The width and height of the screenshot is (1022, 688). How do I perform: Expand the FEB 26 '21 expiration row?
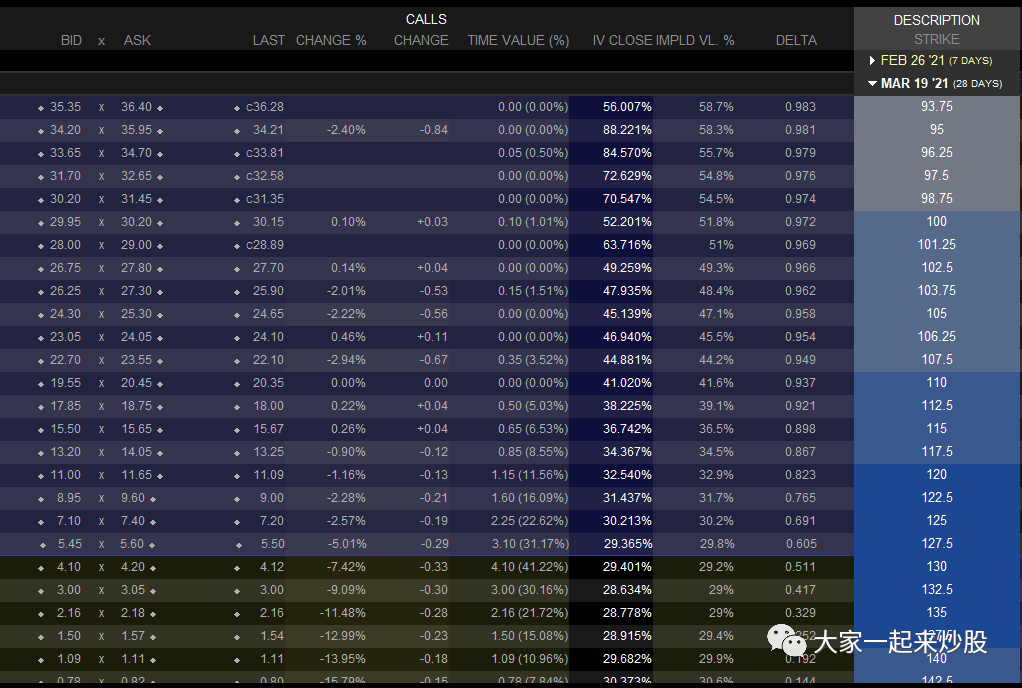click(x=872, y=61)
